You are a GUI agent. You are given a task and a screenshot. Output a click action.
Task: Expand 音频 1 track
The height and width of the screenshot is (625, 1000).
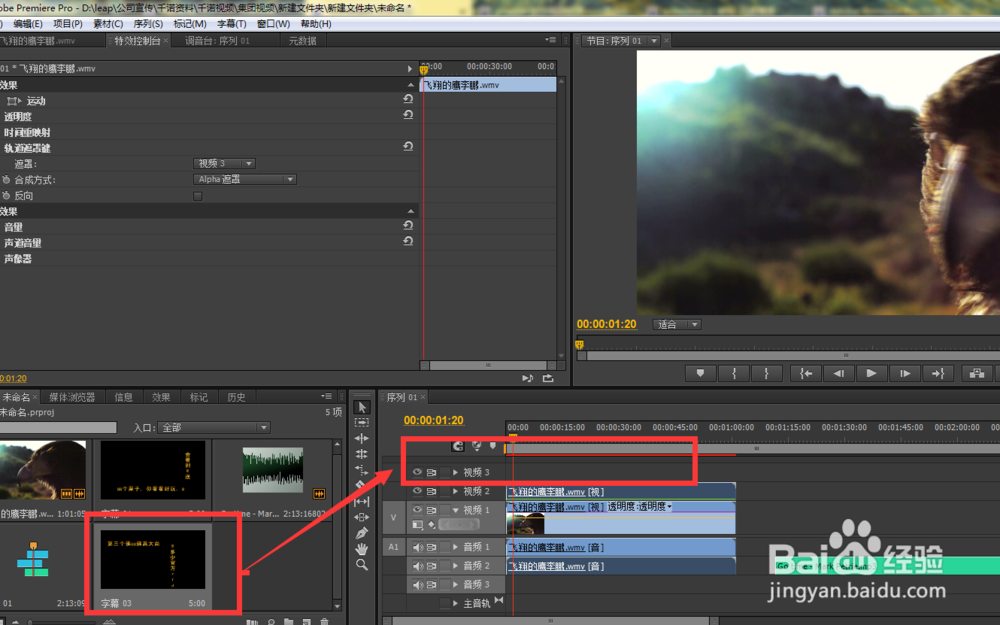tap(455, 547)
